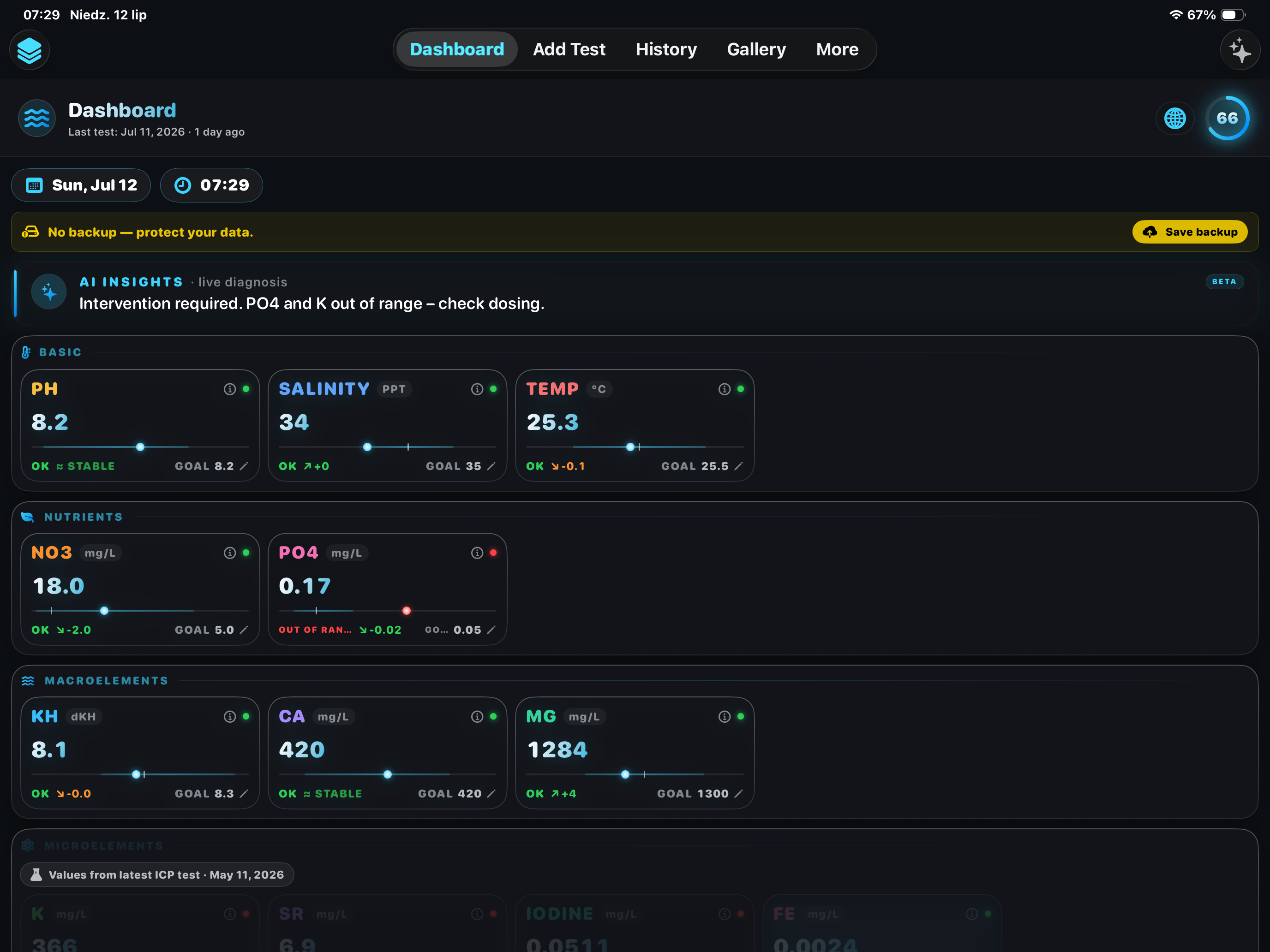Open info icon on PH card
This screenshot has width=1270, height=952.
pos(230,389)
